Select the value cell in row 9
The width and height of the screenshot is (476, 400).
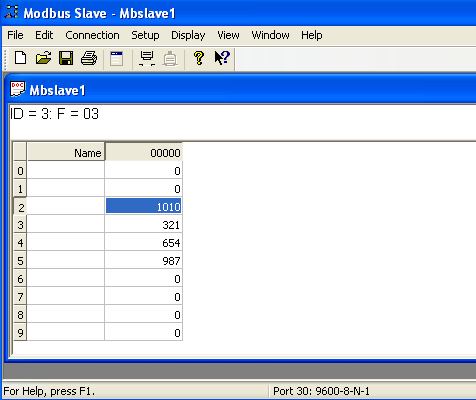[144, 332]
